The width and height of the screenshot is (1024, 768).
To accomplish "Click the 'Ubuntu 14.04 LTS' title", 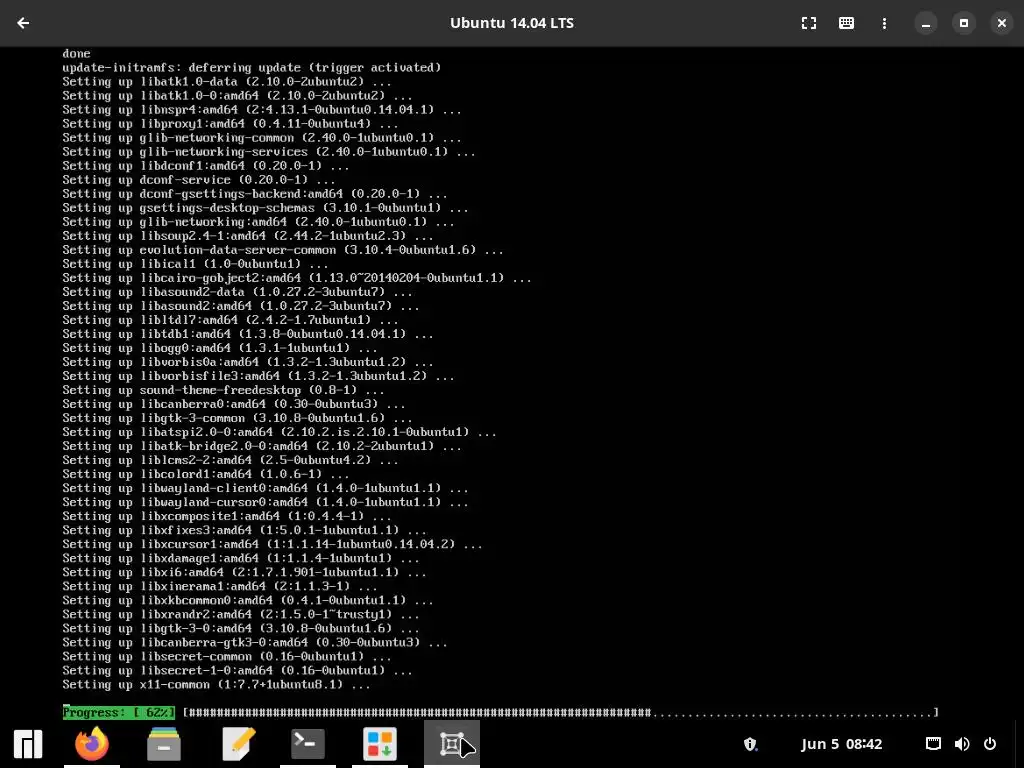I will [512, 23].
